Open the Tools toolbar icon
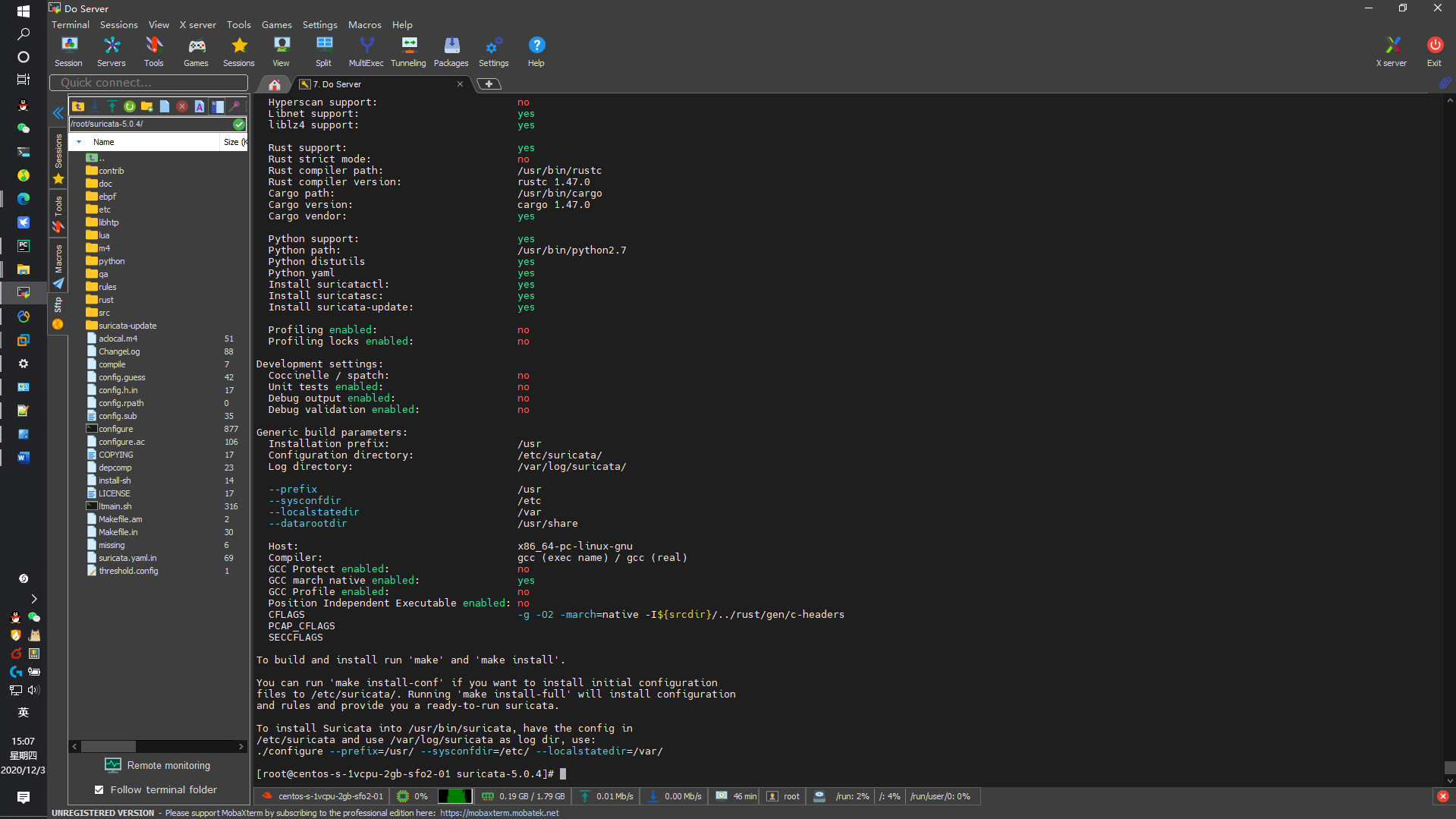1456x819 pixels. click(154, 52)
